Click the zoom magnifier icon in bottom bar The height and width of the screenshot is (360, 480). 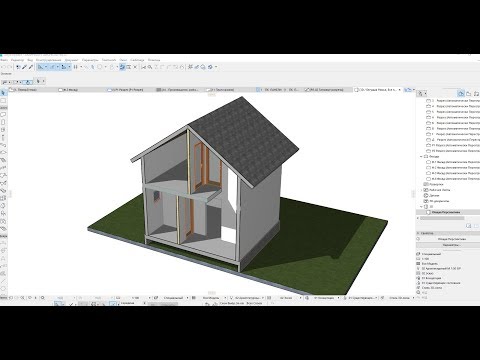pos(43,298)
